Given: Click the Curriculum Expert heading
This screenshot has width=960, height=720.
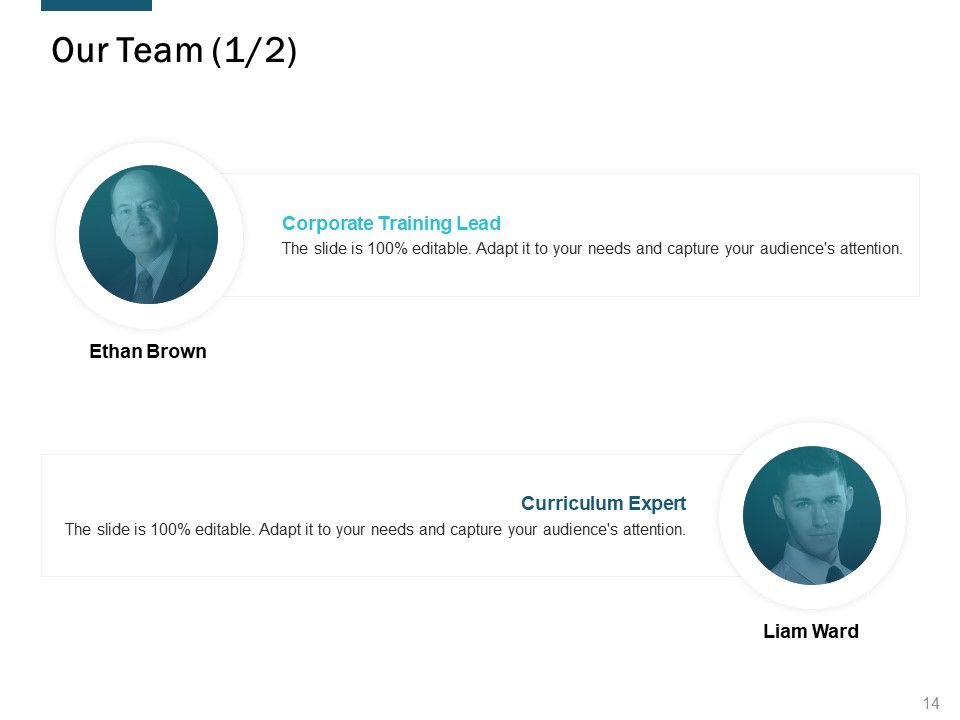Looking at the screenshot, I should [x=604, y=503].
